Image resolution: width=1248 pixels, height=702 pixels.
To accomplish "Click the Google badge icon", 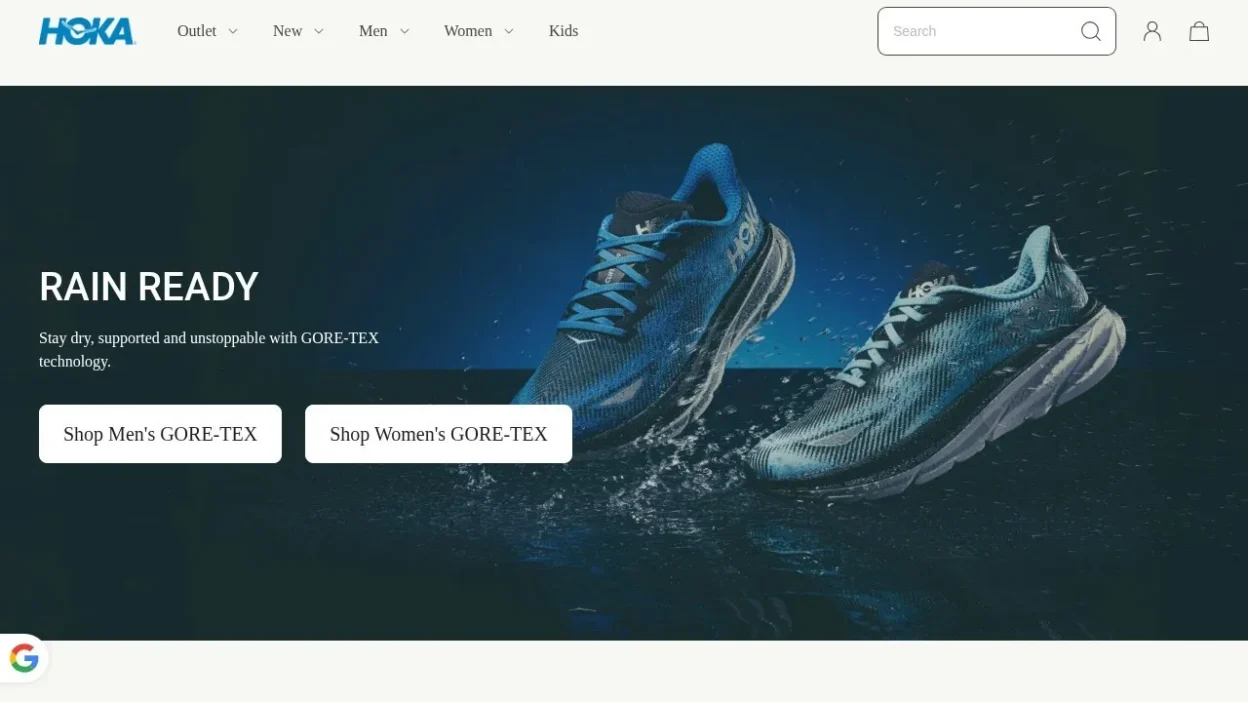I will pyautogui.click(x=24, y=658).
